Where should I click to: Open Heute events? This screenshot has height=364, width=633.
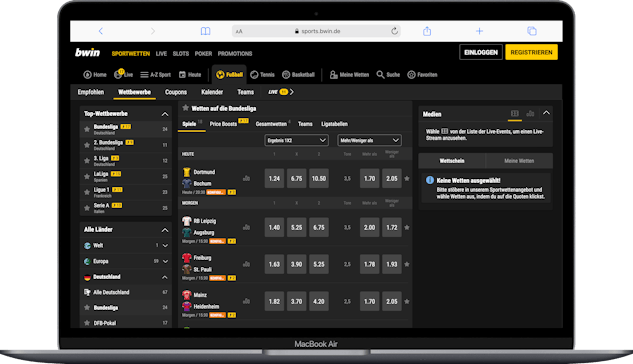190,75
